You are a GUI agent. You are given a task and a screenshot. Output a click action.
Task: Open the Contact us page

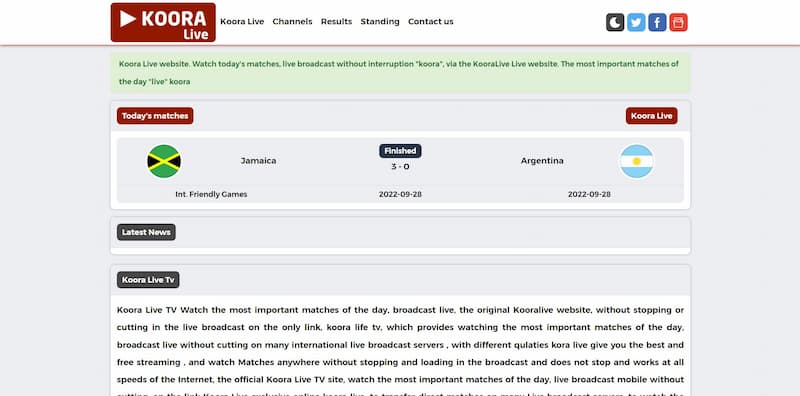point(431,21)
